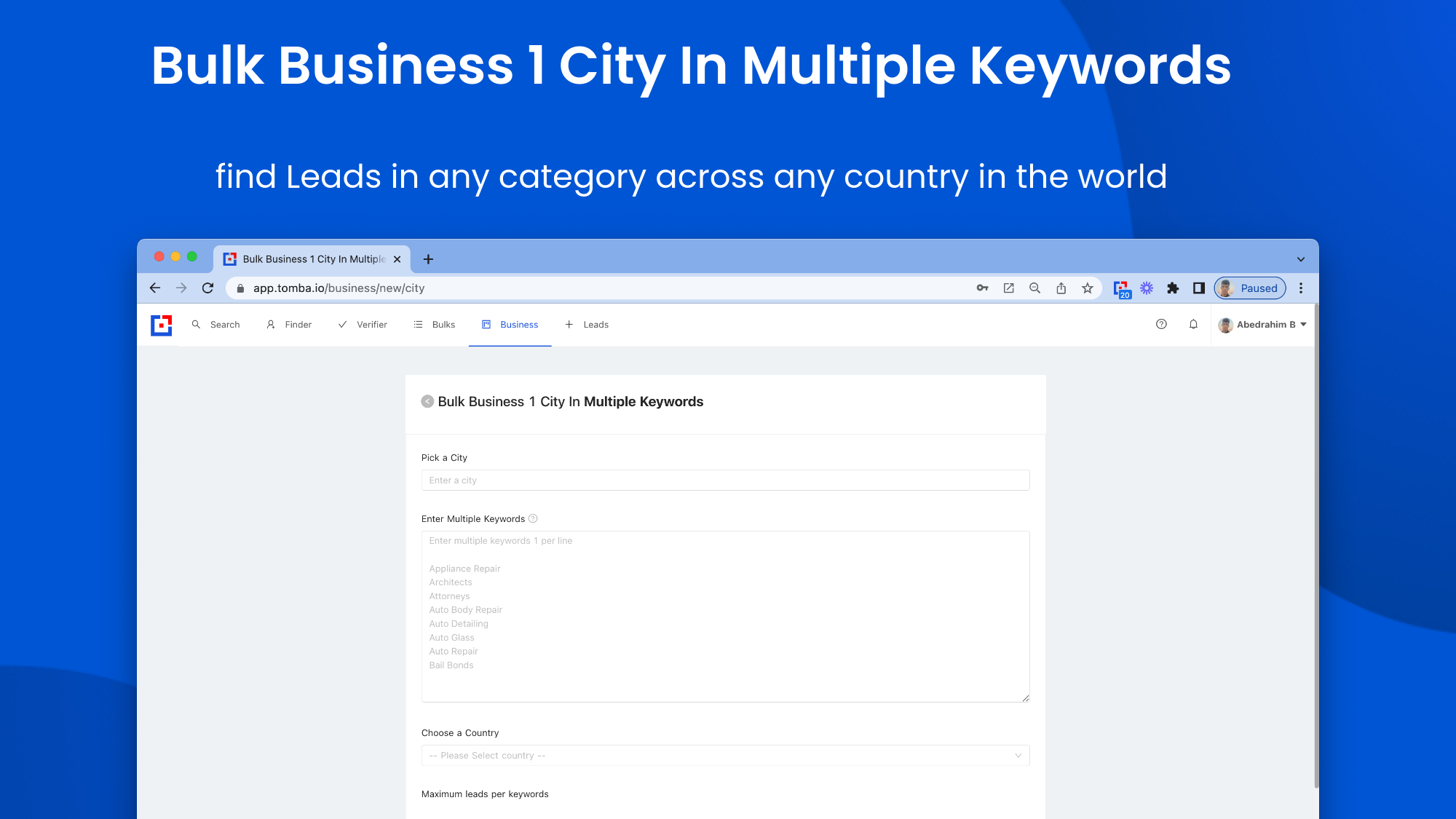The height and width of the screenshot is (819, 1456).
Task: Click the browser forward arrow
Action: [x=181, y=288]
